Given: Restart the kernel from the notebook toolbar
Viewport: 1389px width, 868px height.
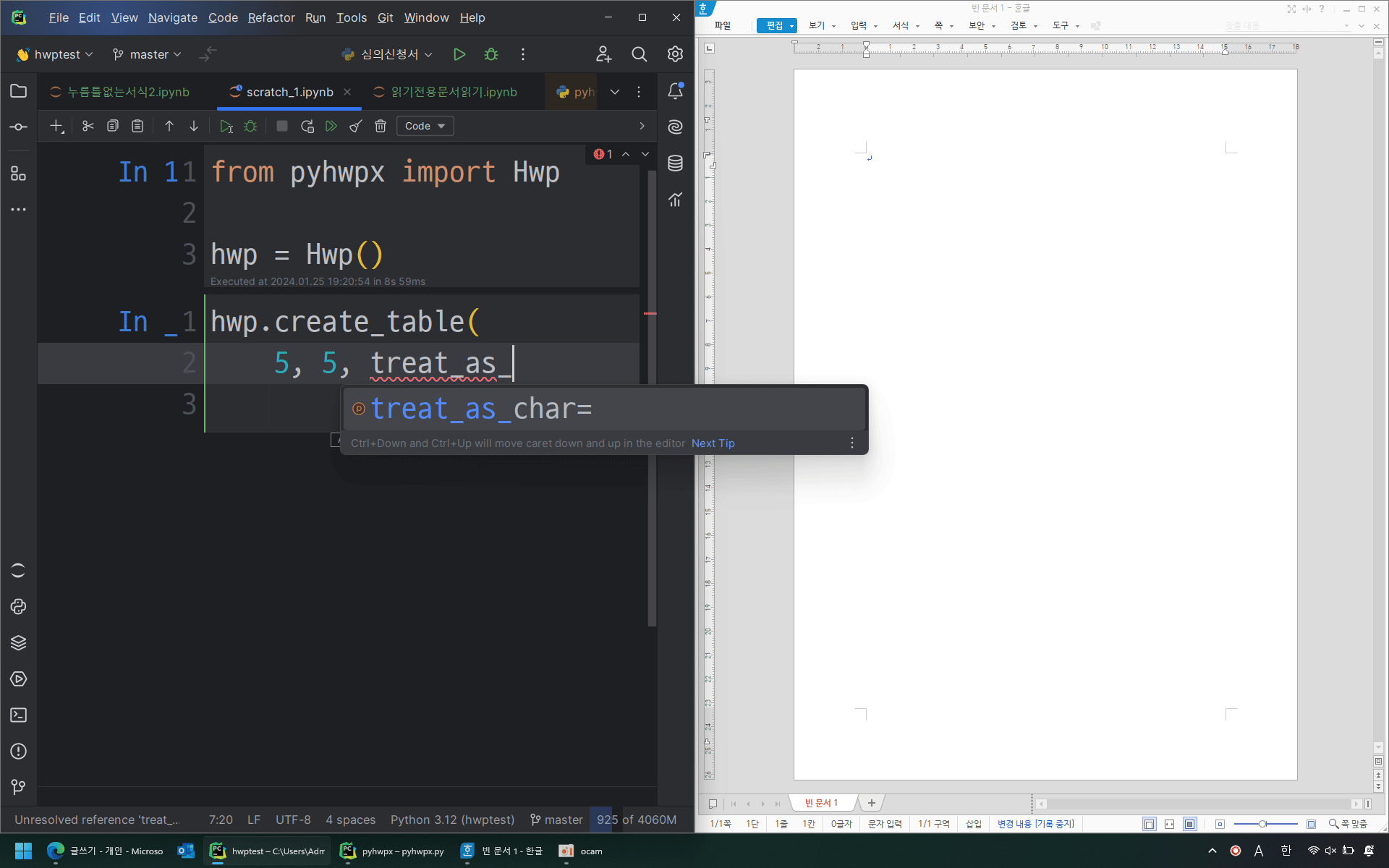Looking at the screenshot, I should tap(307, 126).
